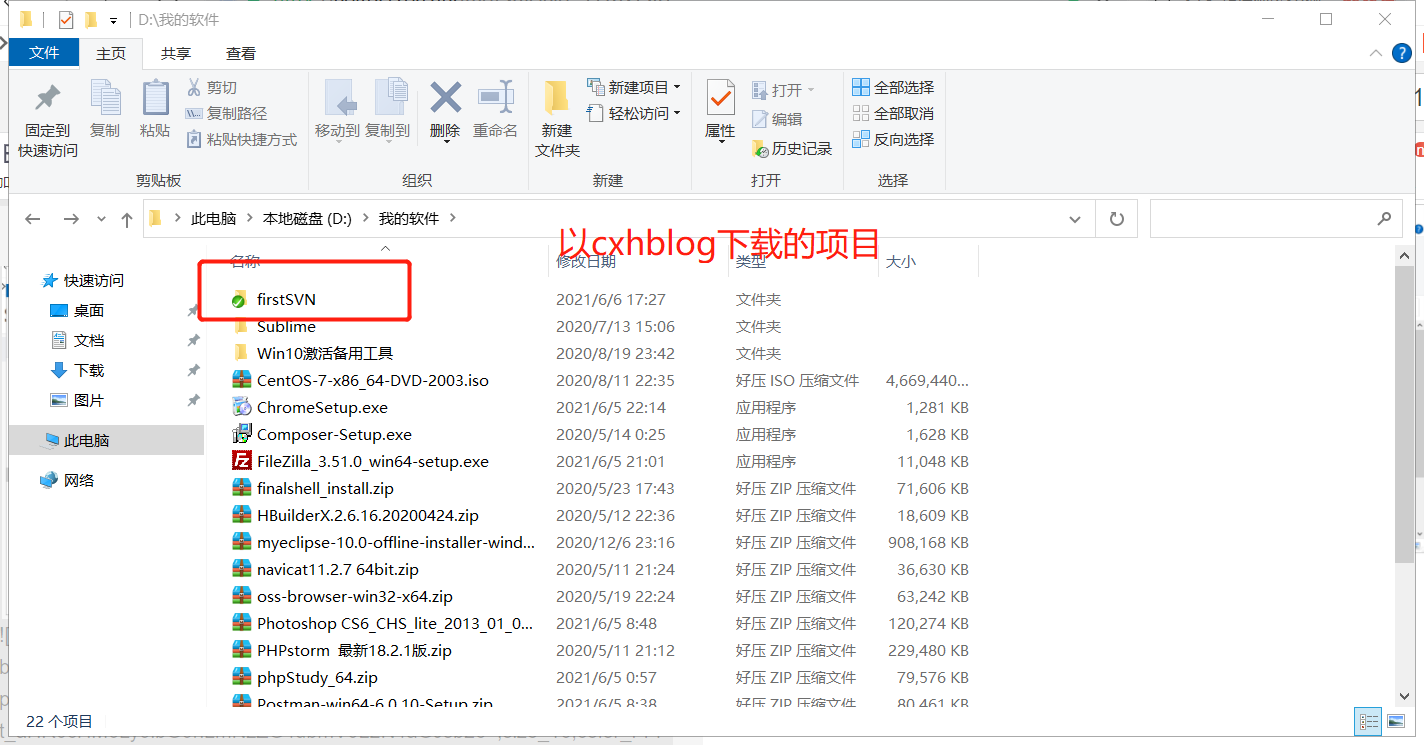This screenshot has height=745, width=1424.
Task: Select the Sublime folder
Action: pyautogui.click(x=286, y=326)
